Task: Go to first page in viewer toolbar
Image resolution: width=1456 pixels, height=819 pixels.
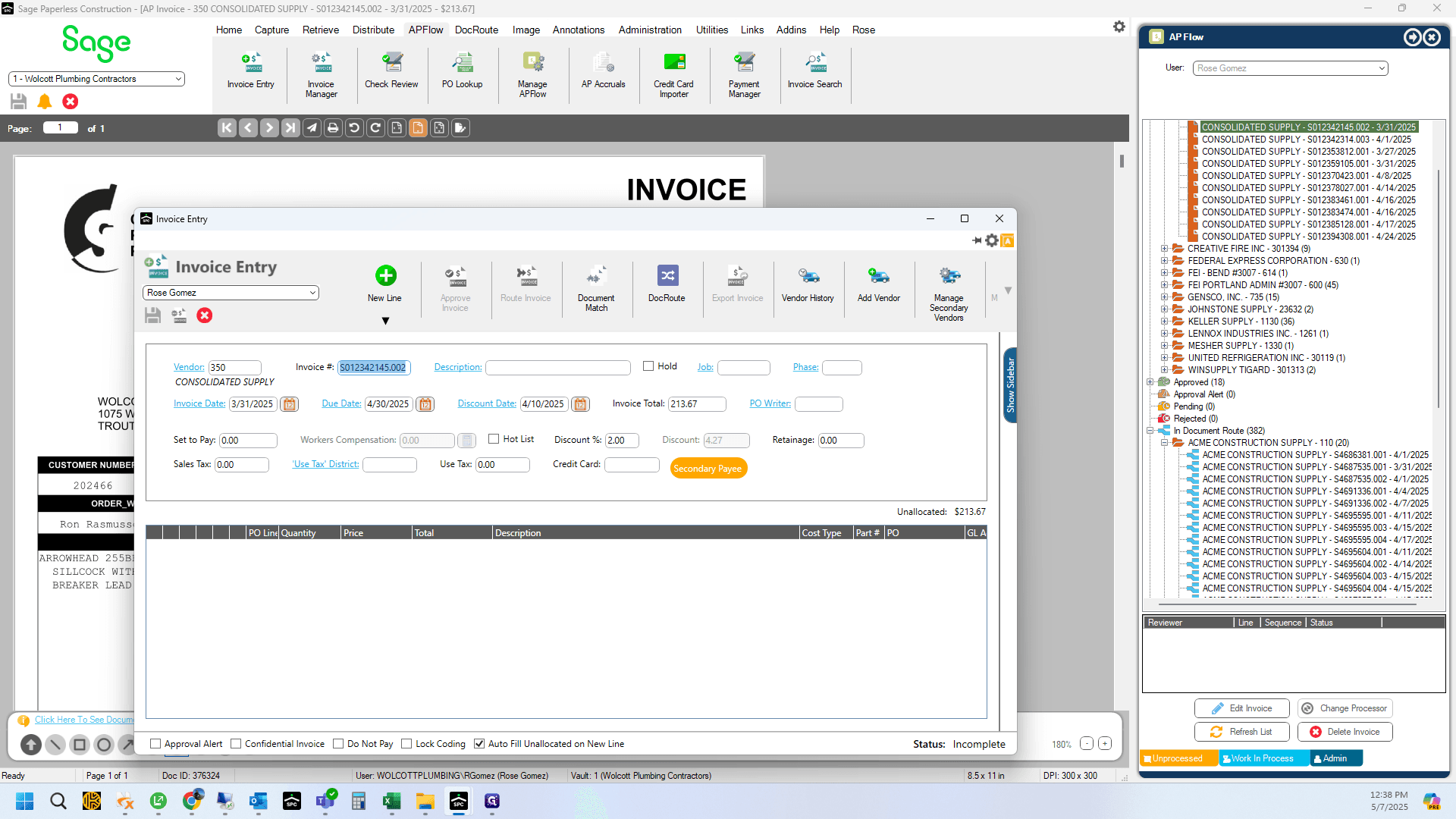Action: (x=227, y=128)
